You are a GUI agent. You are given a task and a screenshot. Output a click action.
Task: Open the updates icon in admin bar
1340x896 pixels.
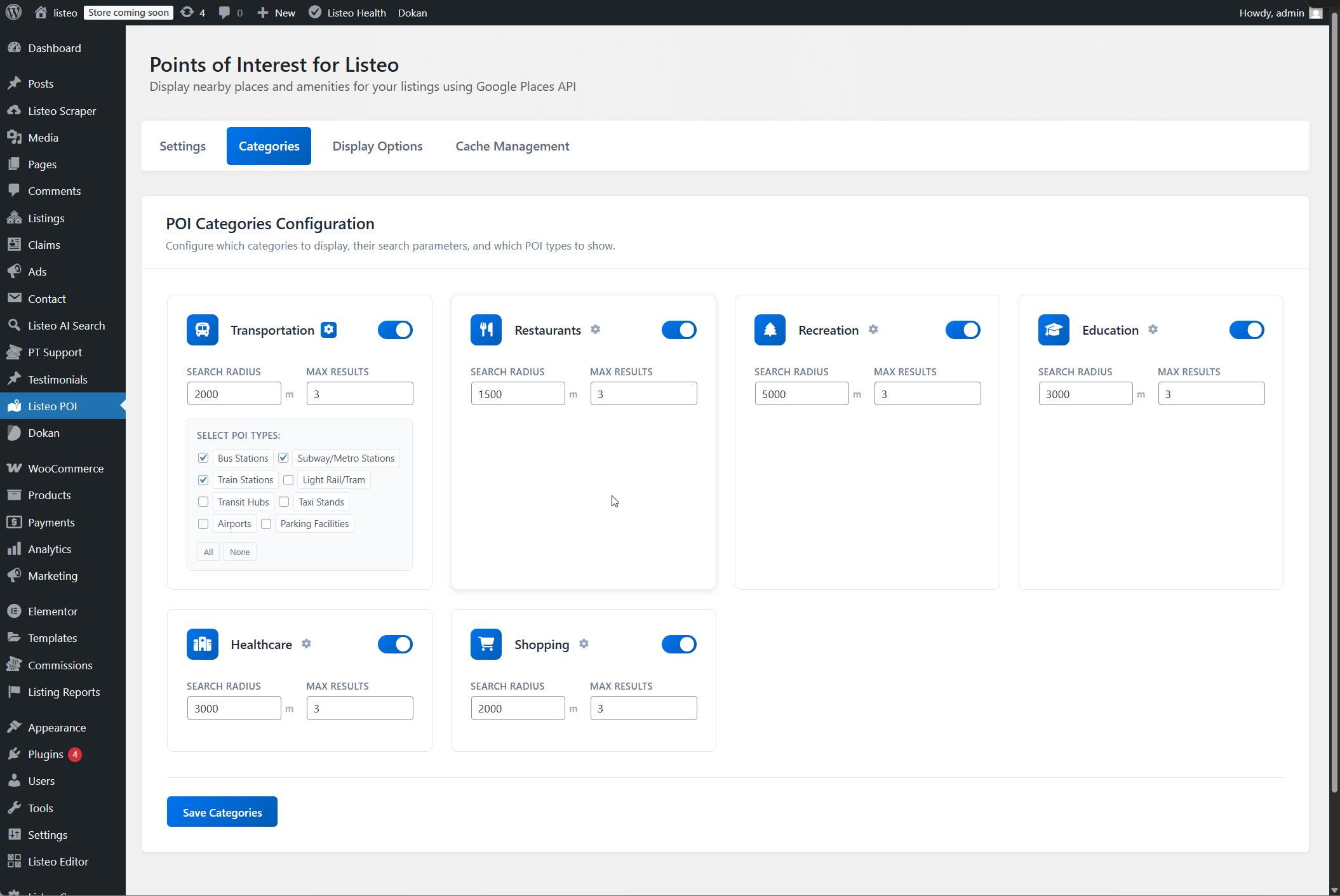(192, 13)
